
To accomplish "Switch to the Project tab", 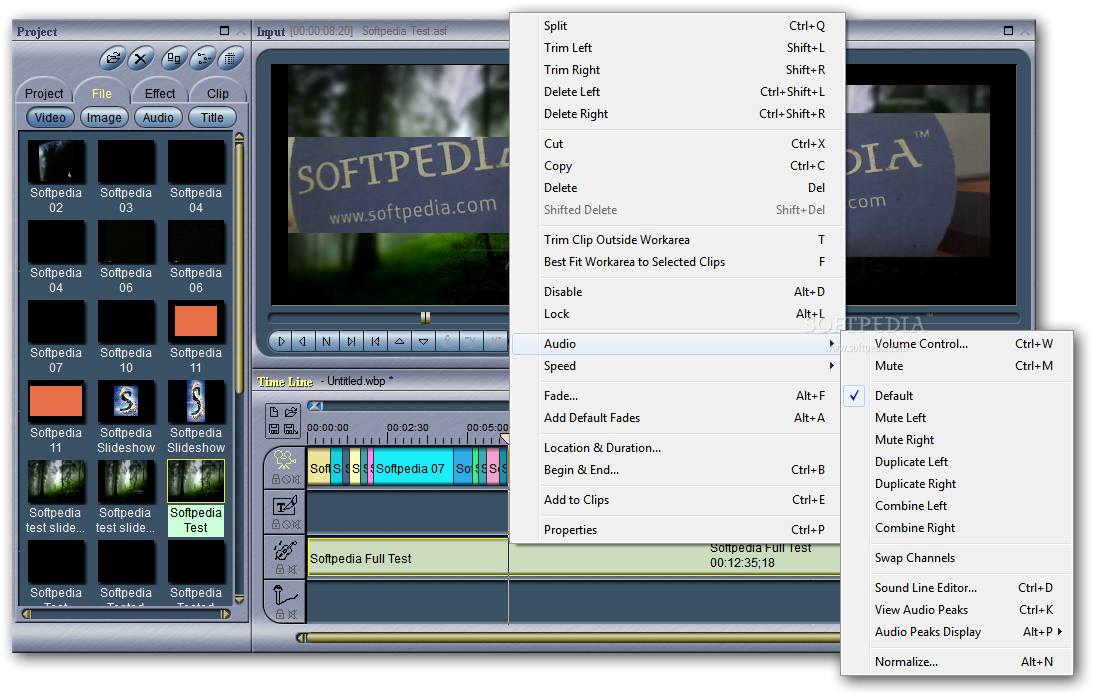I will (x=44, y=93).
